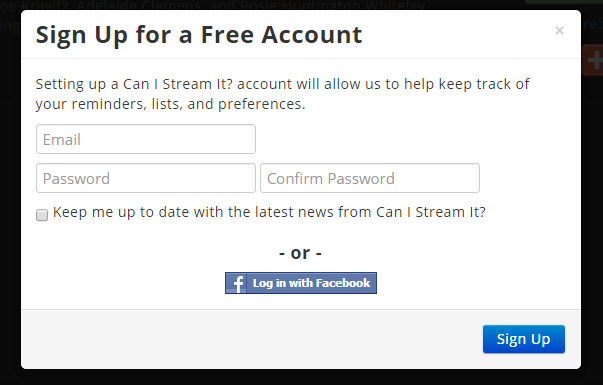
Task: Enable the latest news checkbox
Action: (x=42, y=215)
